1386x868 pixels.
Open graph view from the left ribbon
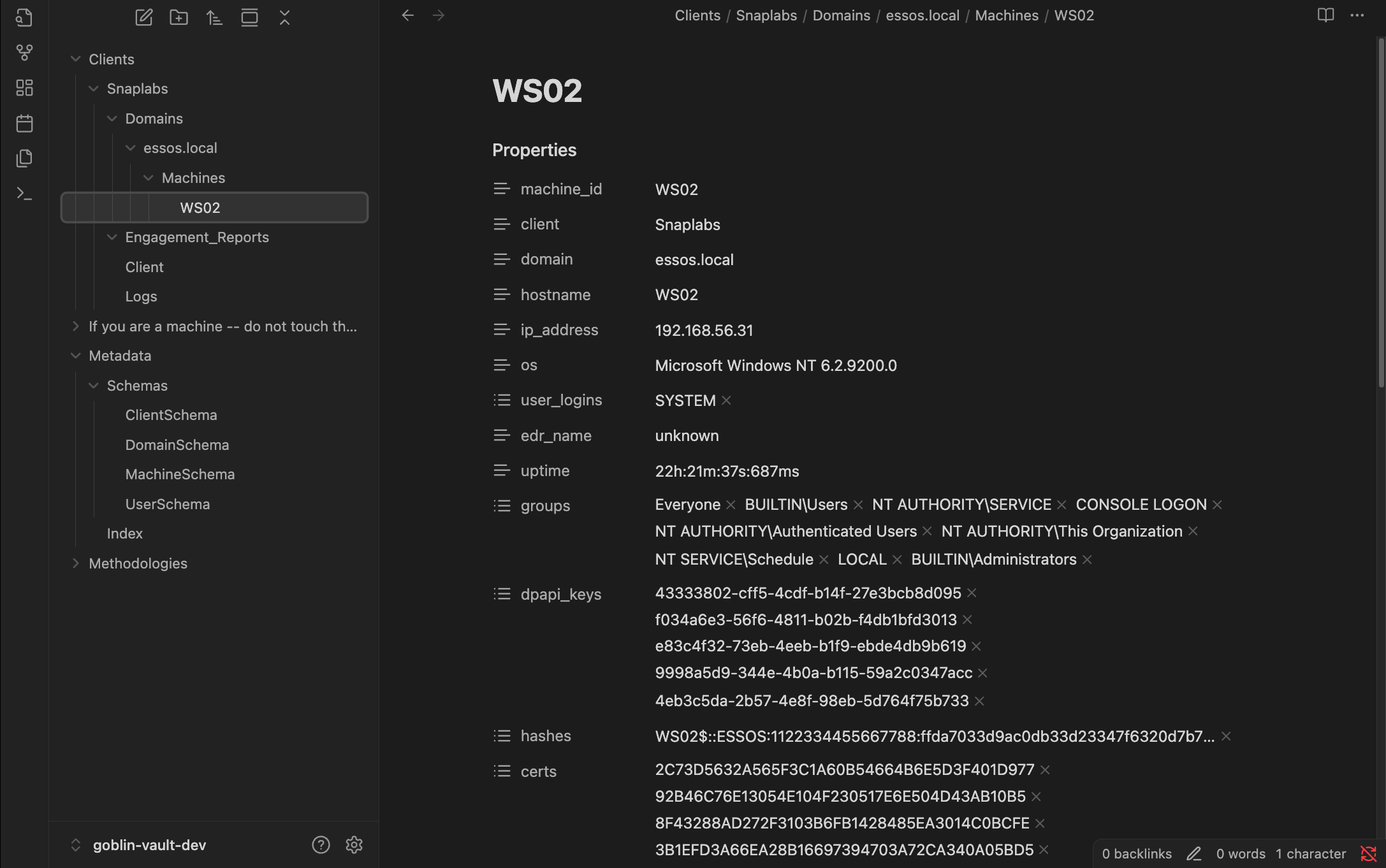[x=24, y=52]
